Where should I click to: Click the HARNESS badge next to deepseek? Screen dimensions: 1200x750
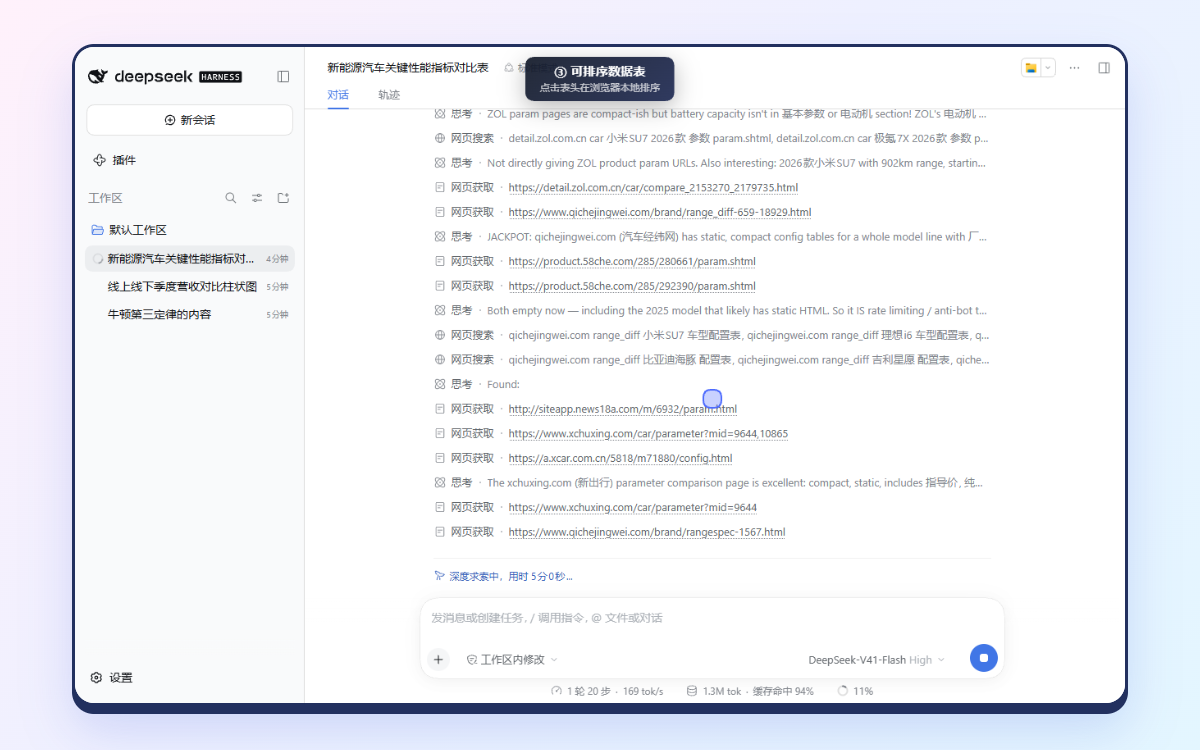[220, 77]
